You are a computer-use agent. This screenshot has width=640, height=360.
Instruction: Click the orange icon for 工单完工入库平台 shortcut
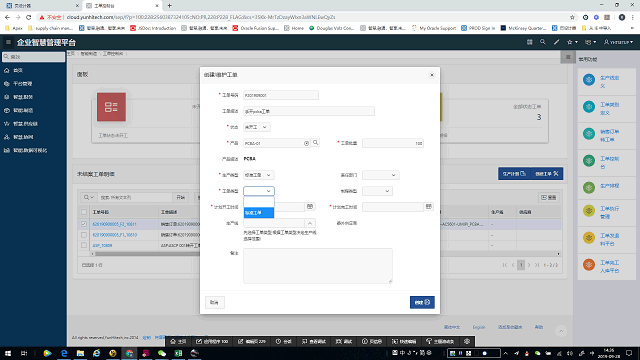click(x=589, y=265)
